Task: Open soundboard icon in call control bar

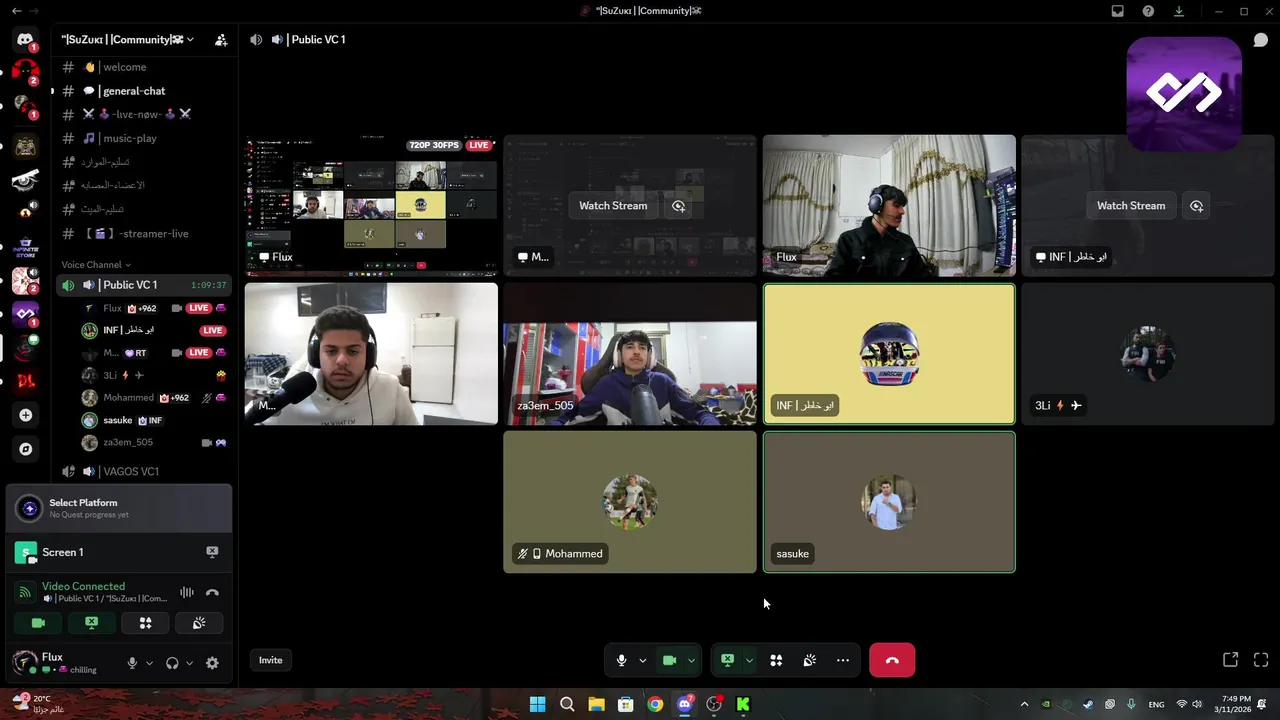Action: (x=810, y=660)
